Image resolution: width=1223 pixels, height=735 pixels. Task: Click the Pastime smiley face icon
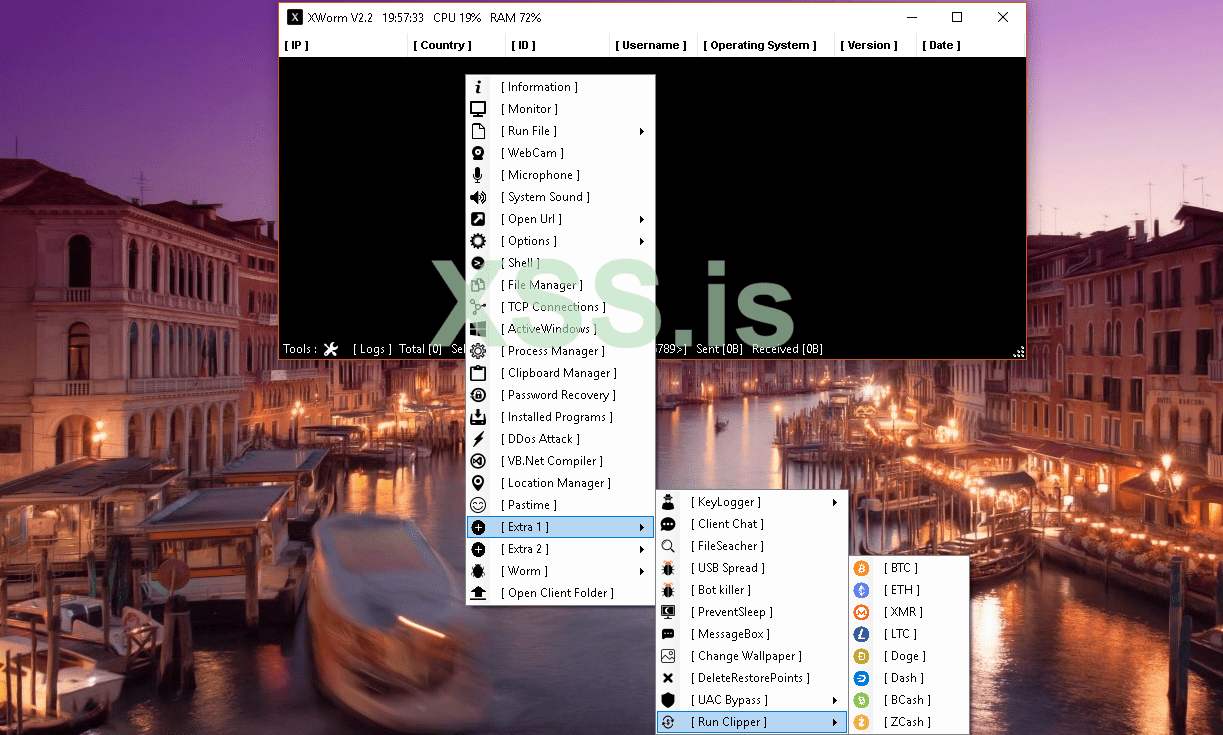click(x=478, y=505)
